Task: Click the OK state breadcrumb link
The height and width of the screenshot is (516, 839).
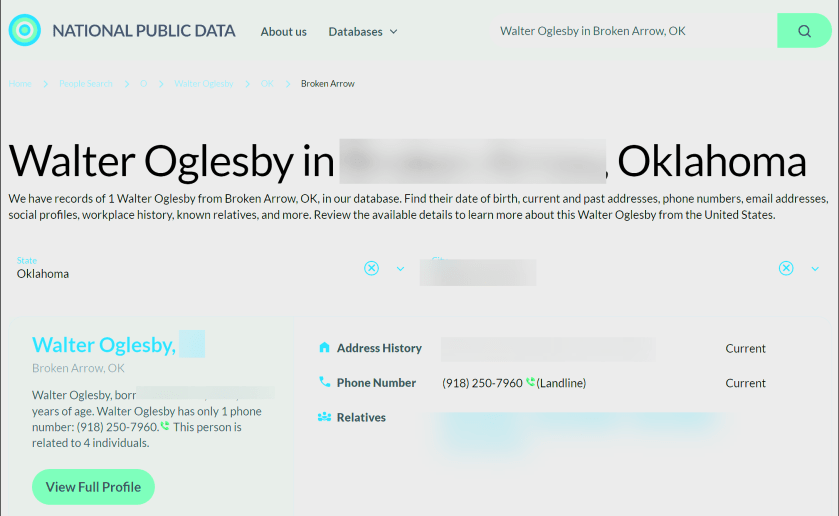Action: (x=267, y=84)
